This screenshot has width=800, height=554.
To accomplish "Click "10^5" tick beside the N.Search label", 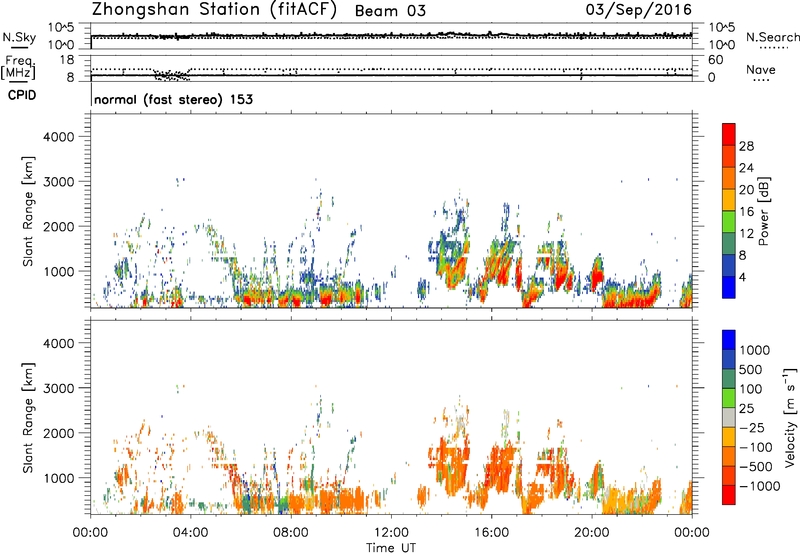I will click(x=722, y=27).
